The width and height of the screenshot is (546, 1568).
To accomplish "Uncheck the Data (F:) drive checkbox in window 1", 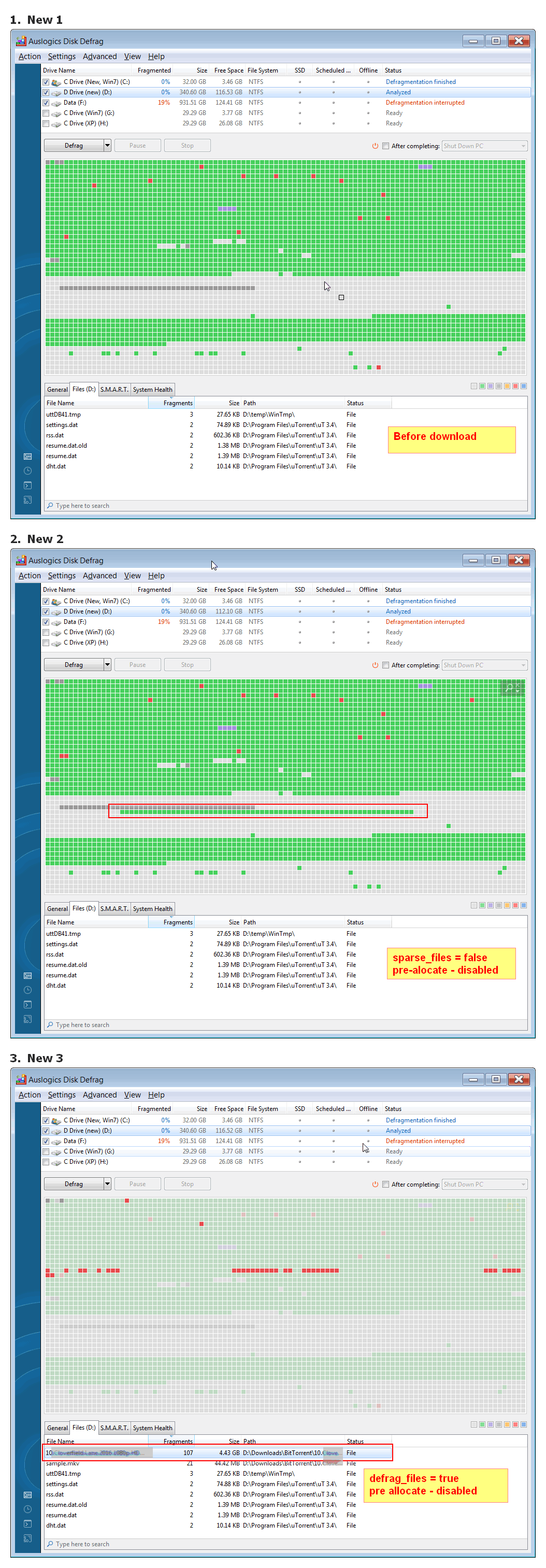I will pos(46,103).
